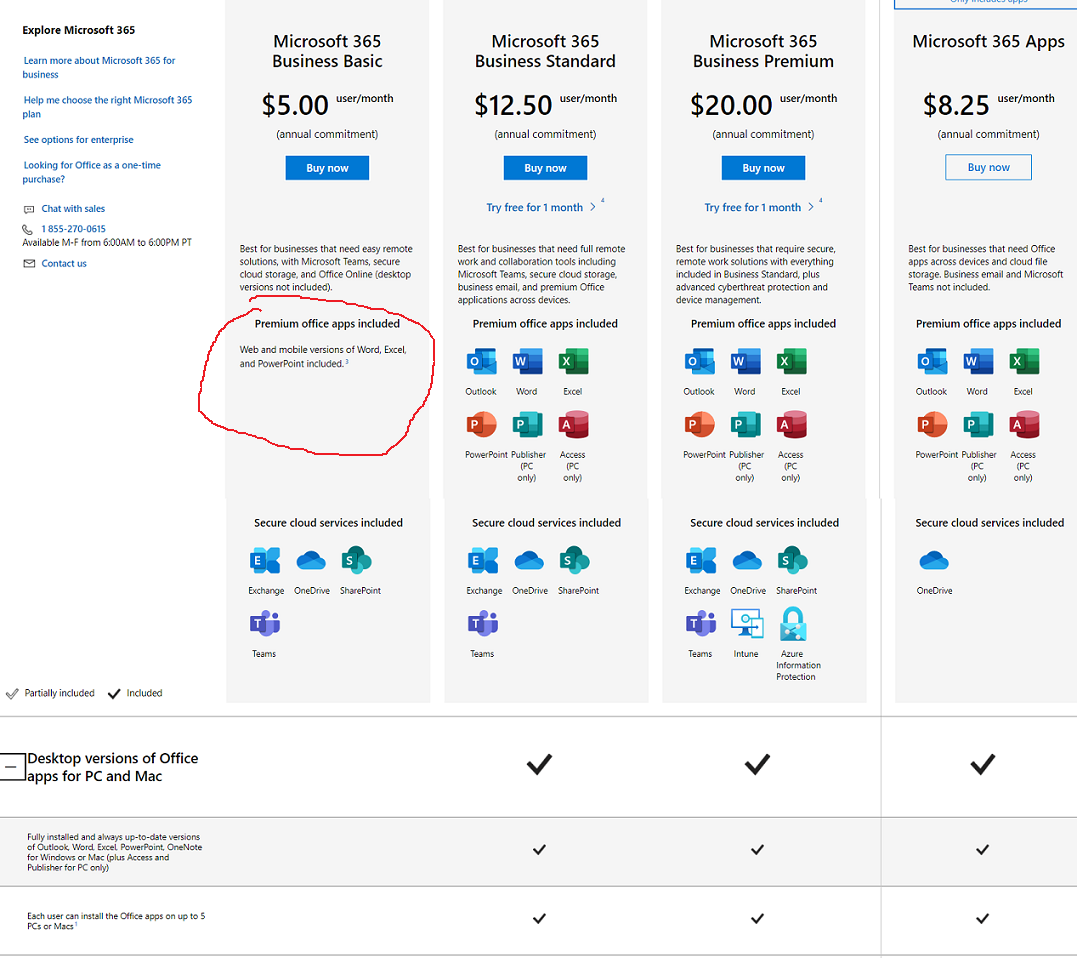Click Access icon in Microsoft 365 Apps column

point(1024,424)
